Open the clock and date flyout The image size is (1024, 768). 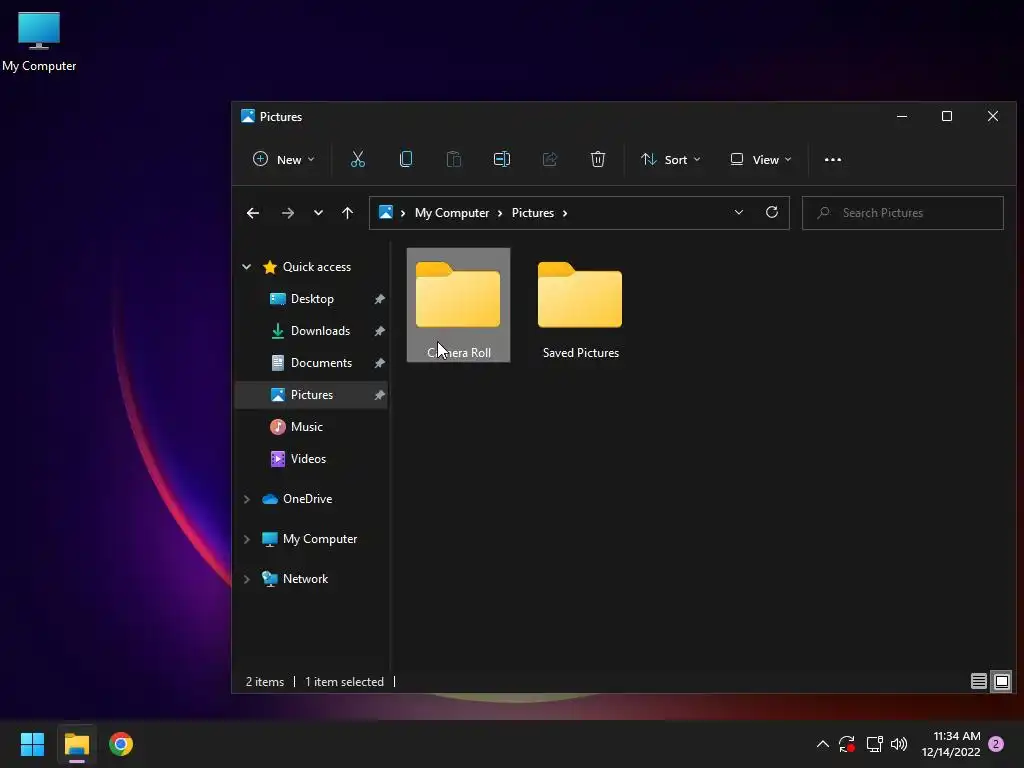[951, 744]
